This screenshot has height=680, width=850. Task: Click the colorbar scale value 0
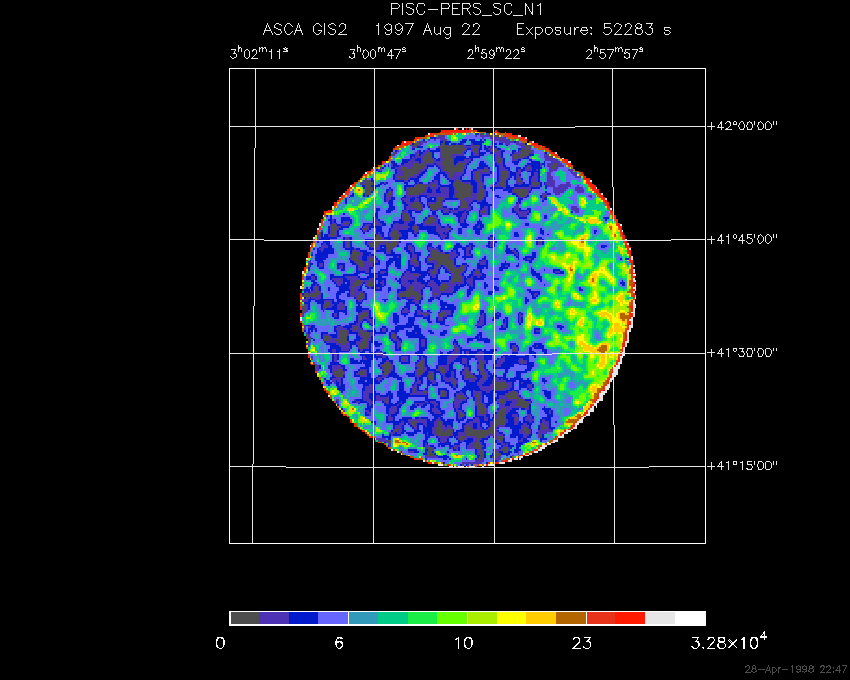(220, 644)
